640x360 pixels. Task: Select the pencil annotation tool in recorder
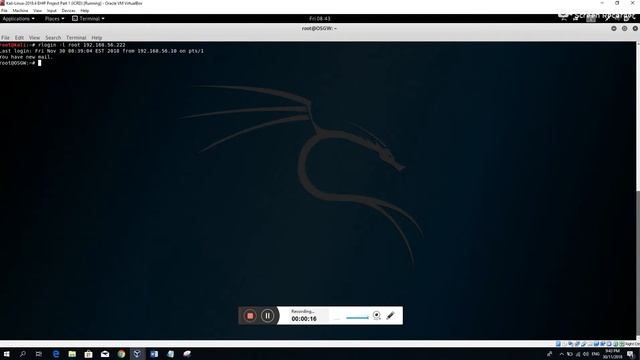[390, 315]
